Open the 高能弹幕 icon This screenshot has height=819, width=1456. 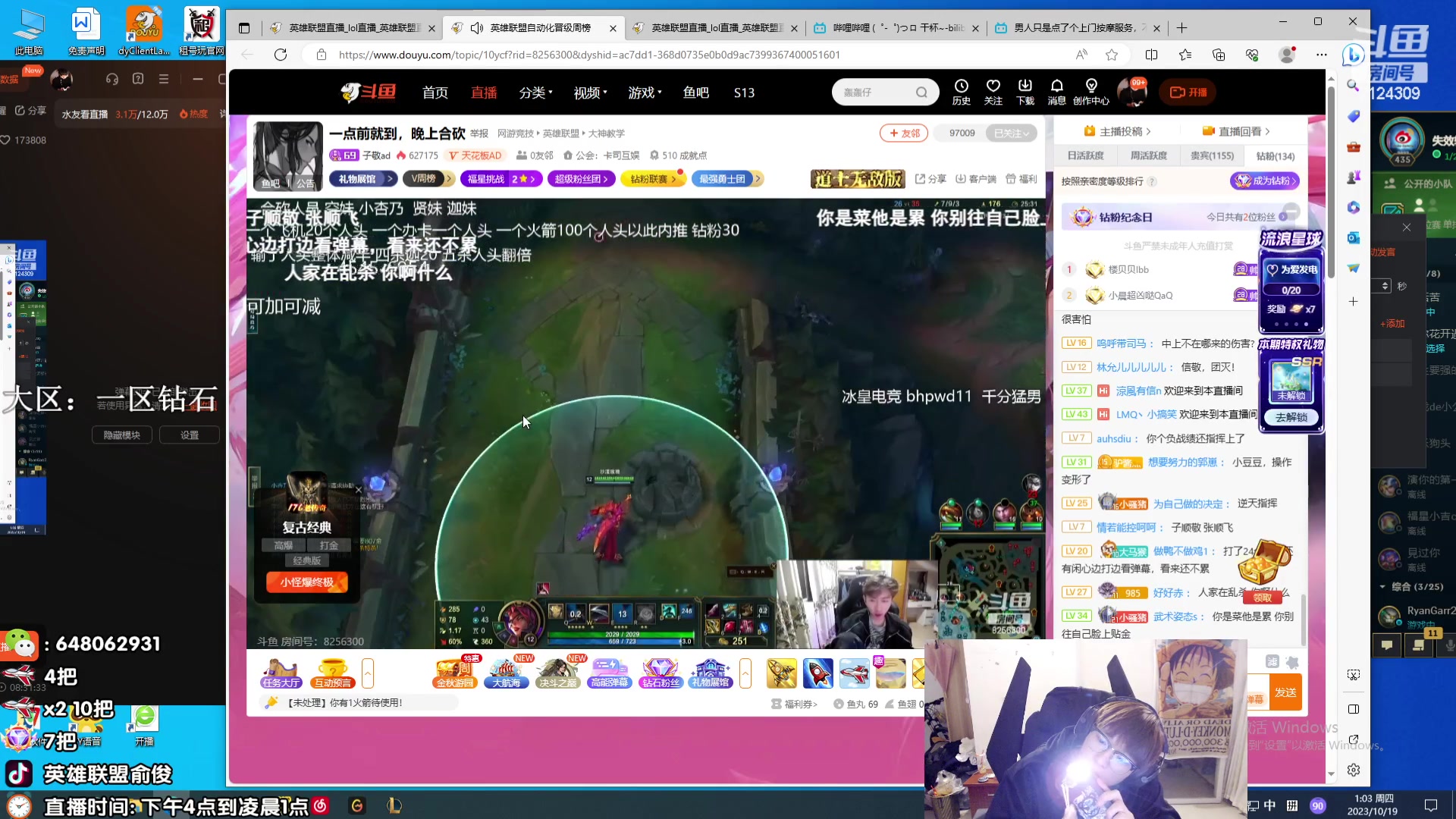tap(609, 673)
